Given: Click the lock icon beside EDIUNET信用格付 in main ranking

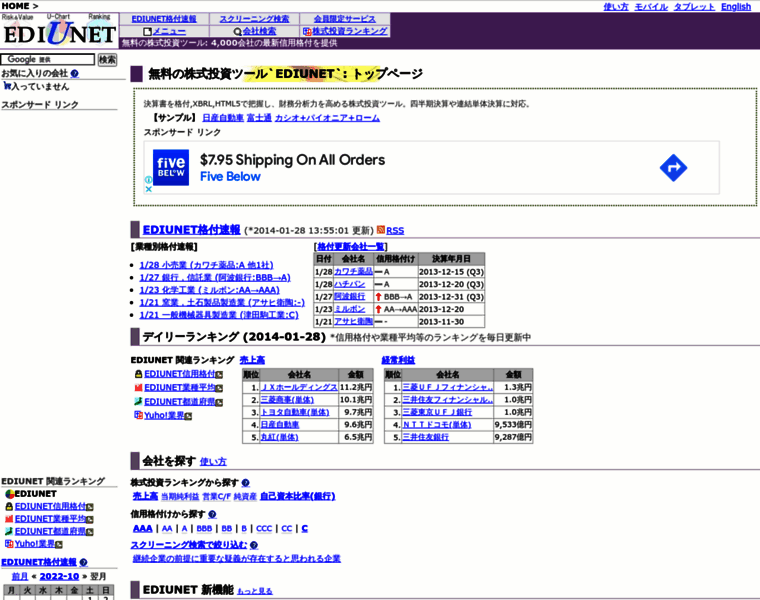Looking at the screenshot, I should (138, 374).
